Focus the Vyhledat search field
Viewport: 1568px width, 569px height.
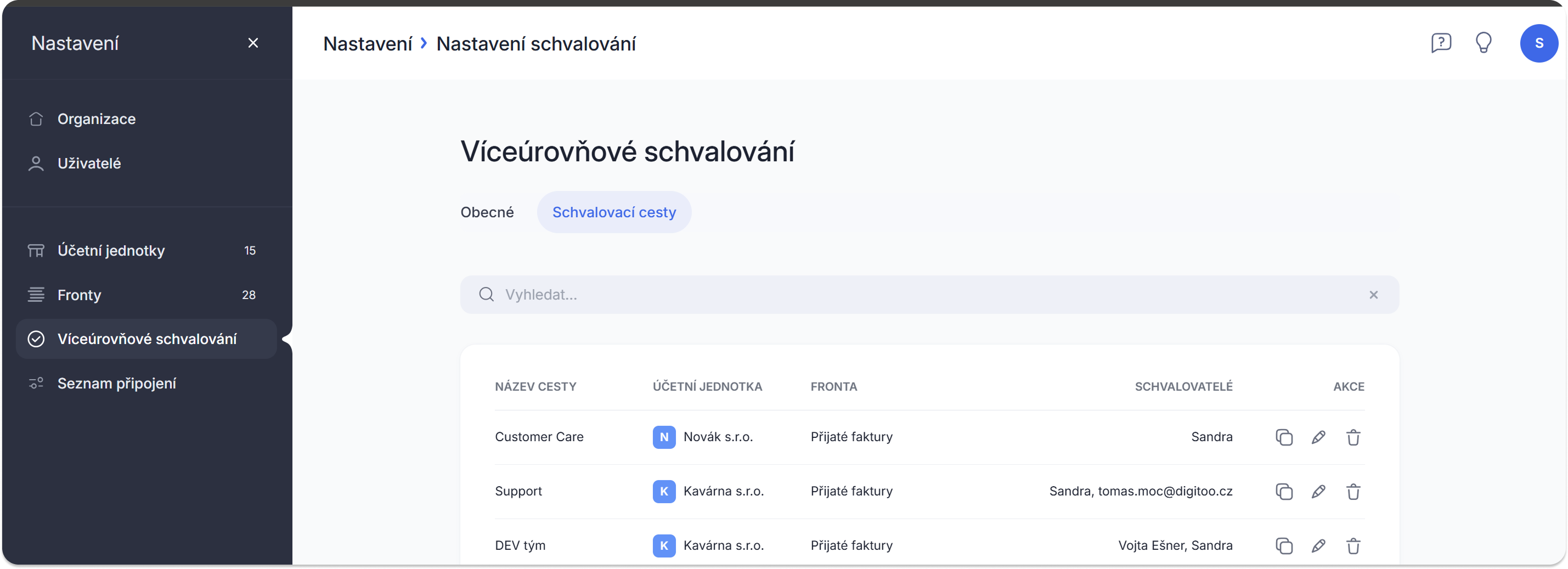click(x=913, y=295)
